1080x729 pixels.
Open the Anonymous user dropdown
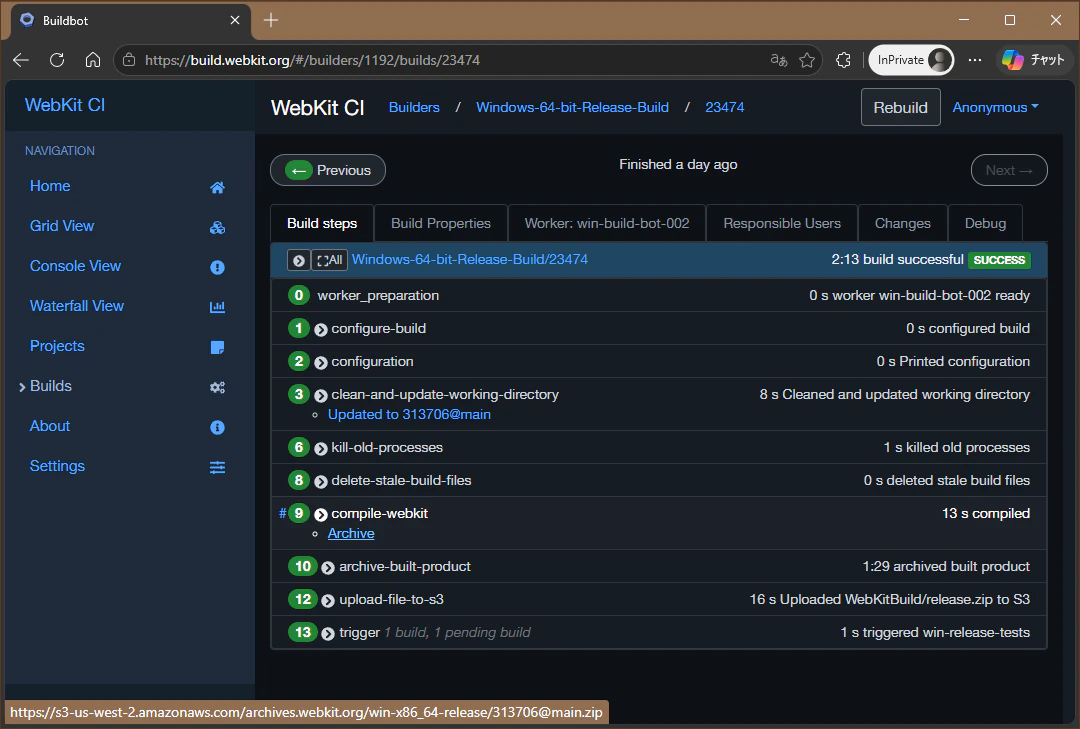coord(995,107)
